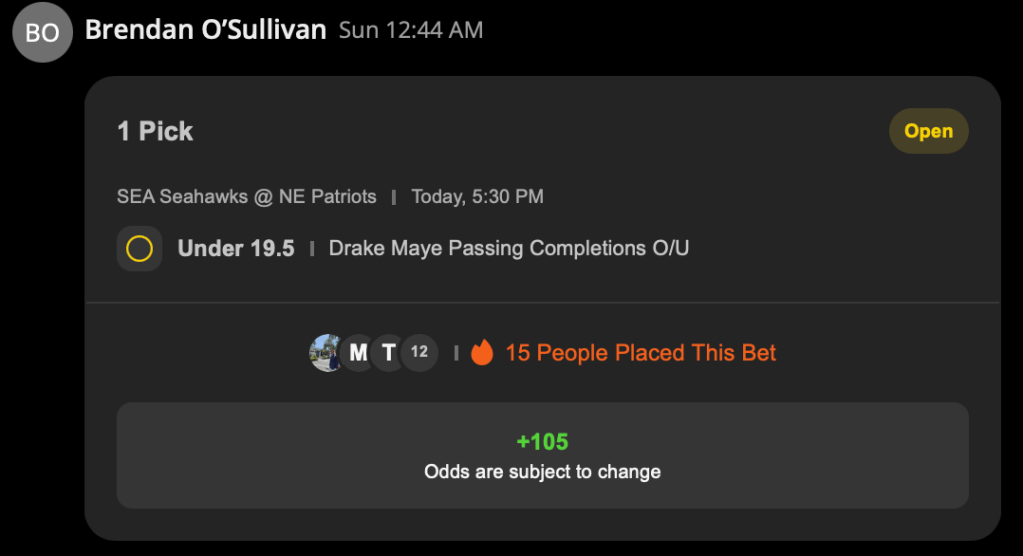Open Brendan O'Sullivan's profile name
Image resolution: width=1023 pixels, height=556 pixels.
click(x=206, y=30)
